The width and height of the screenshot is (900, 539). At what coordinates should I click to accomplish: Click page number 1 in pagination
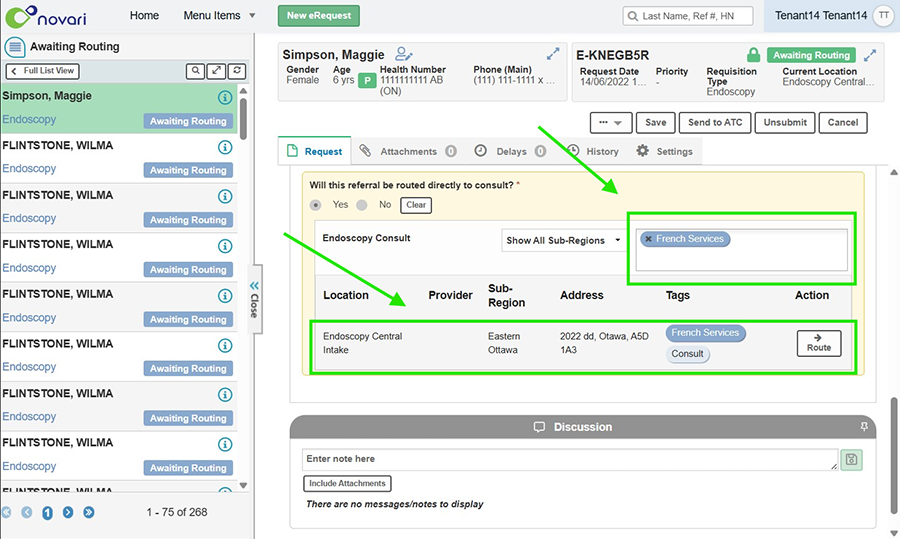point(48,513)
